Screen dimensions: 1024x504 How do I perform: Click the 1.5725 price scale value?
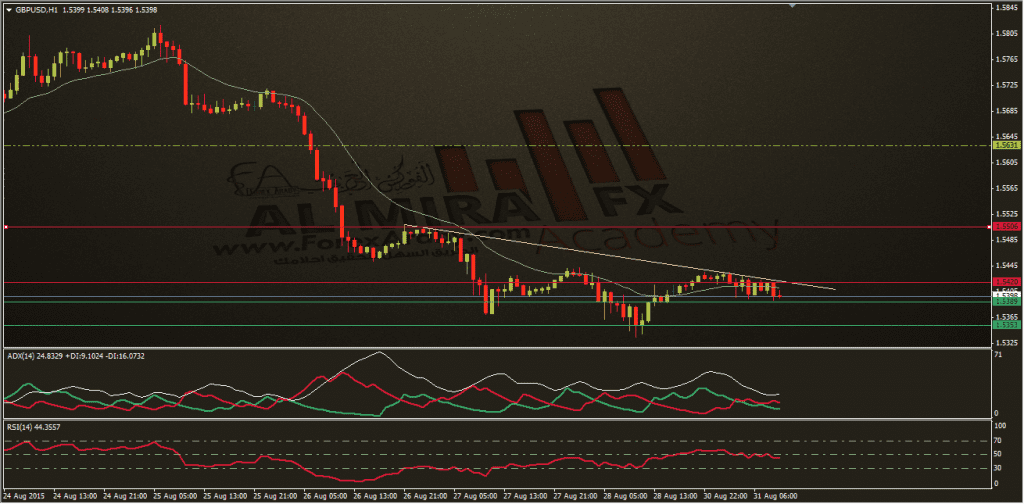(x=1006, y=85)
